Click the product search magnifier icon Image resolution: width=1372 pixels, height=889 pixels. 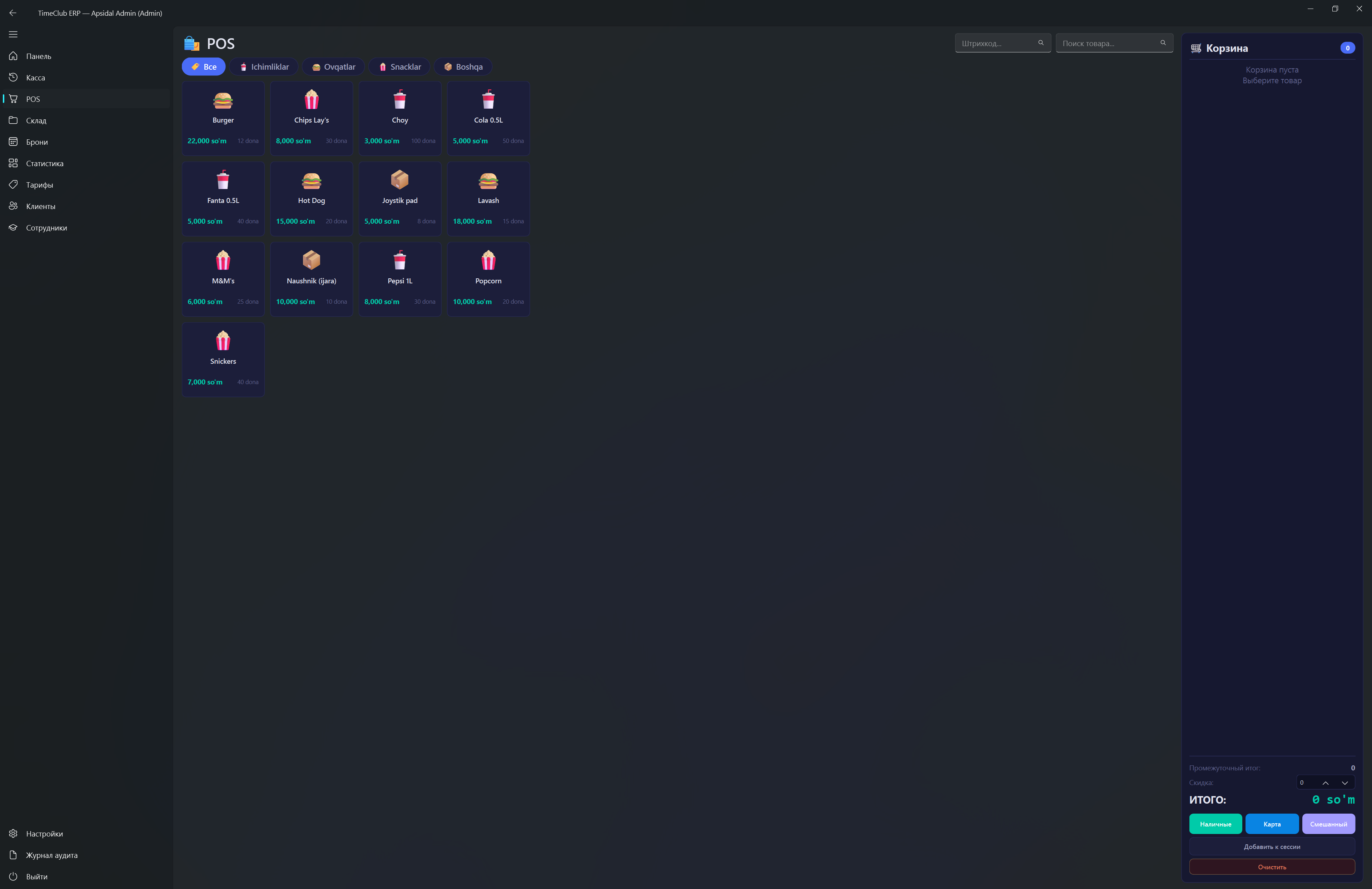click(1163, 43)
